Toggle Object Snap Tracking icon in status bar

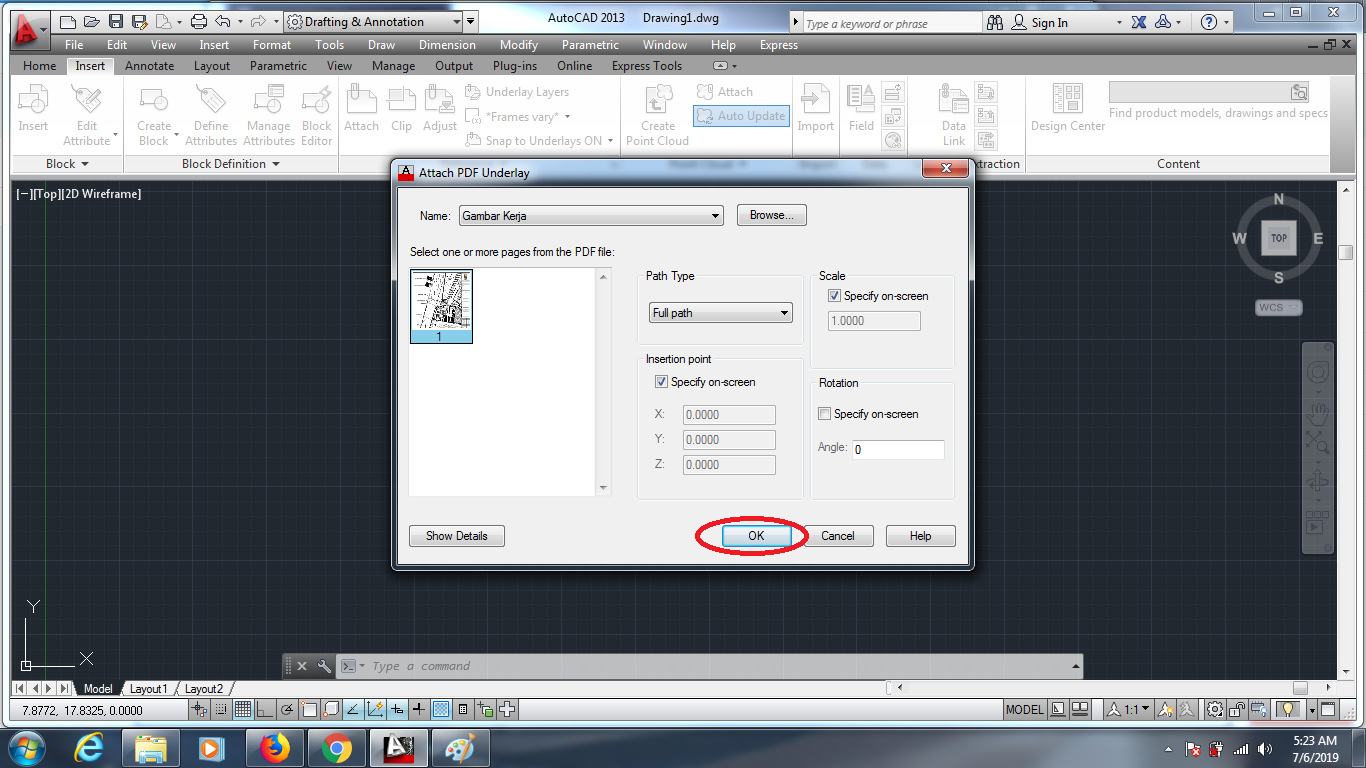(353, 710)
